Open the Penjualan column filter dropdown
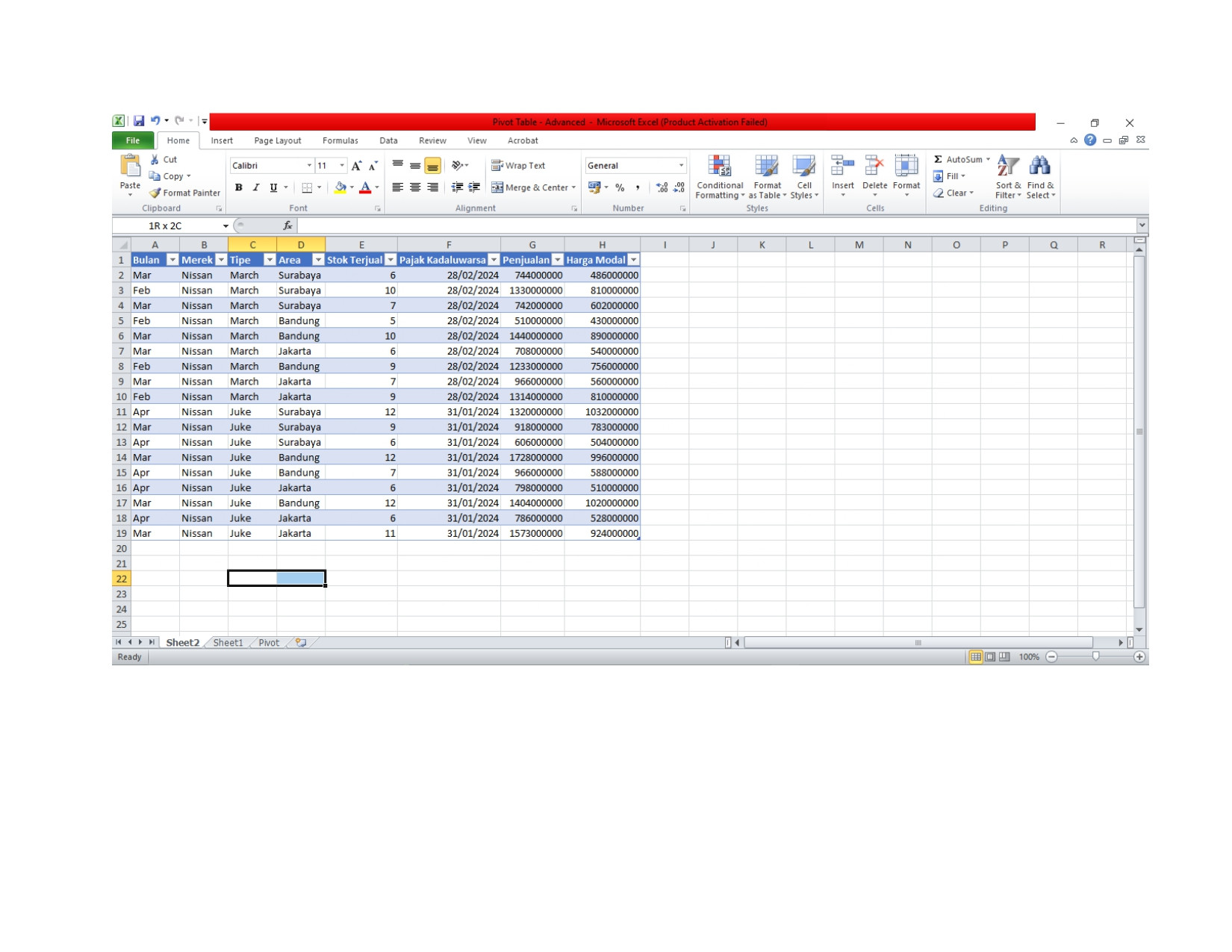This screenshot has width=1232, height=952. 558,260
